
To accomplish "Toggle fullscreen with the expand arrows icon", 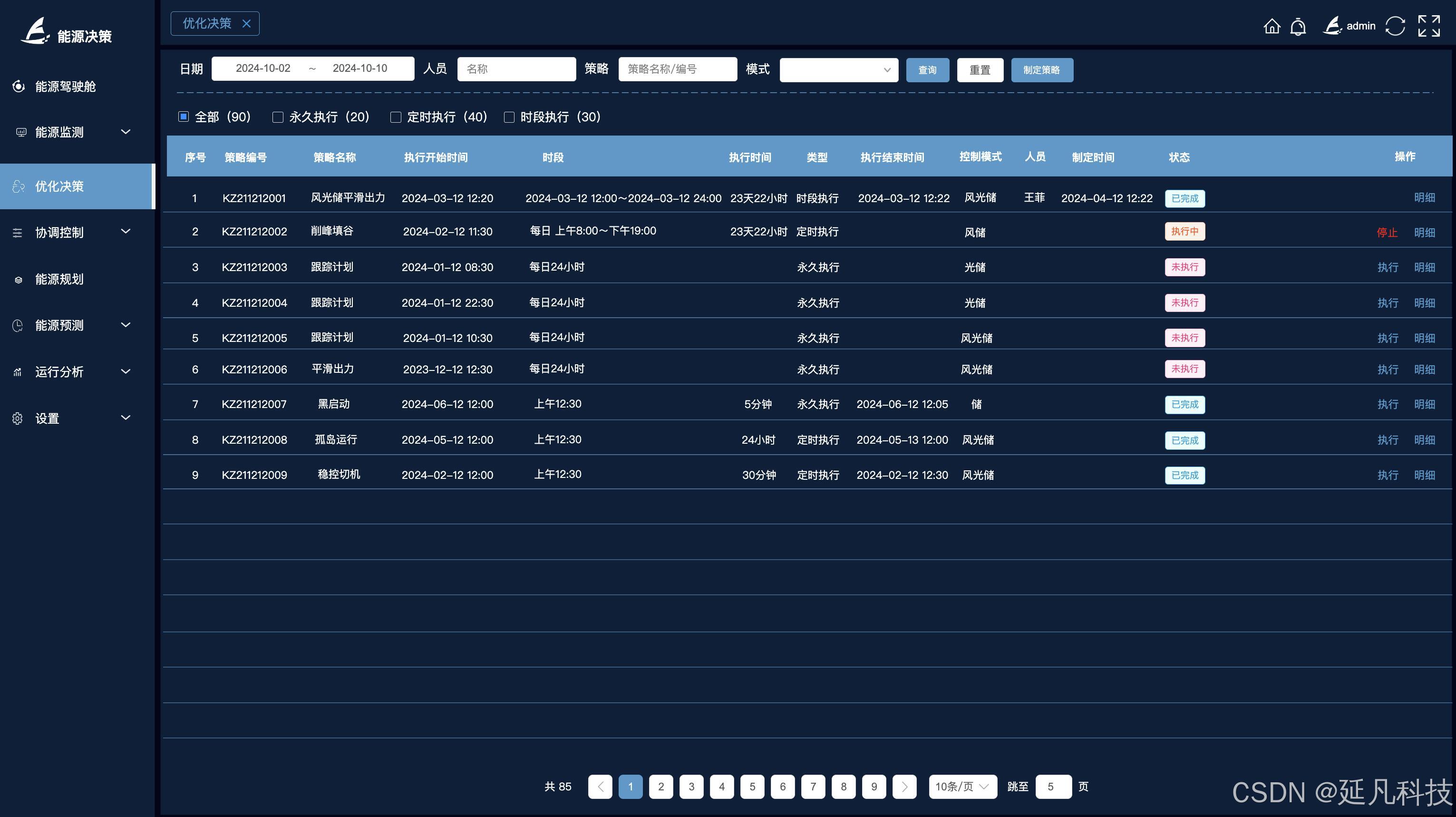I will (1428, 26).
